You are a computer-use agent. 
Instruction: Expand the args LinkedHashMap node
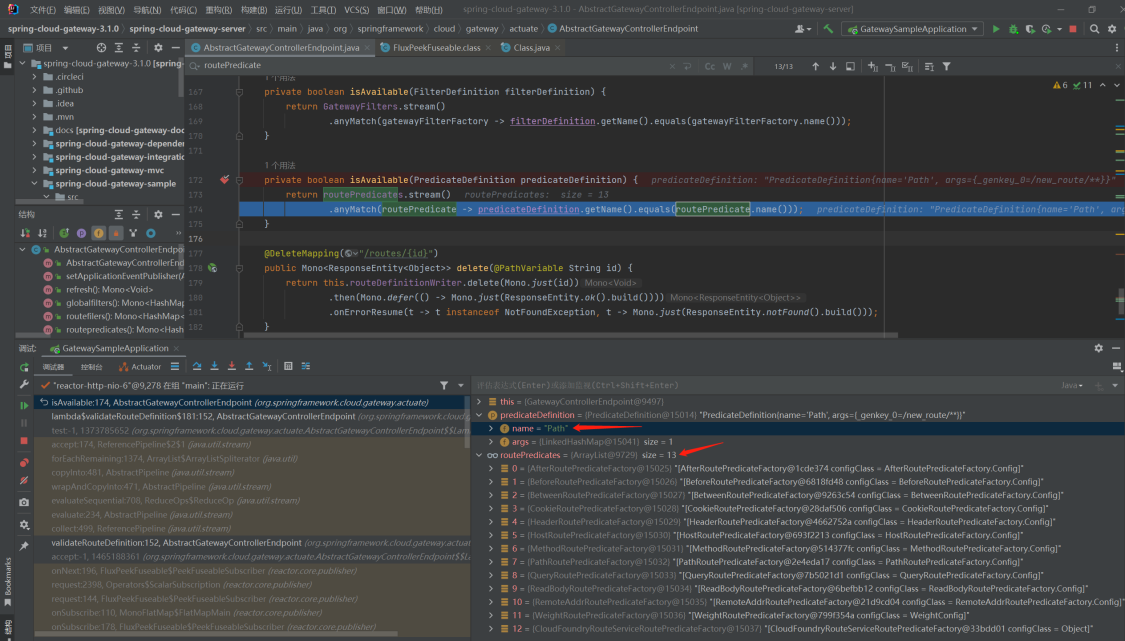tap(491, 442)
